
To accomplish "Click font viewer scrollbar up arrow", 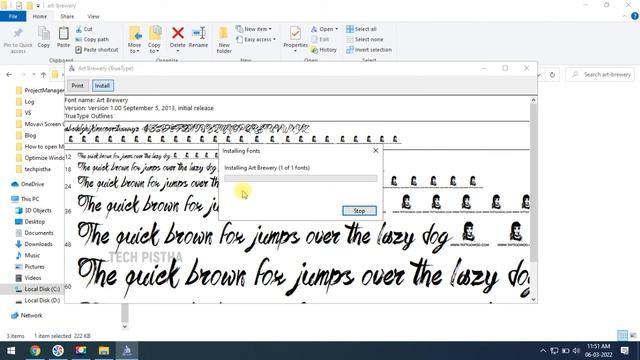I will pyautogui.click(x=533, y=100).
